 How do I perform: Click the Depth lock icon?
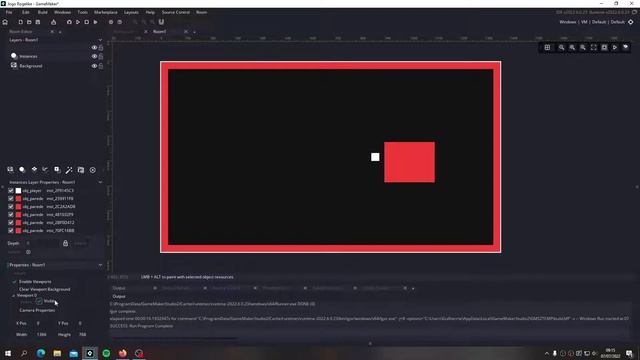pyautogui.click(x=65, y=243)
